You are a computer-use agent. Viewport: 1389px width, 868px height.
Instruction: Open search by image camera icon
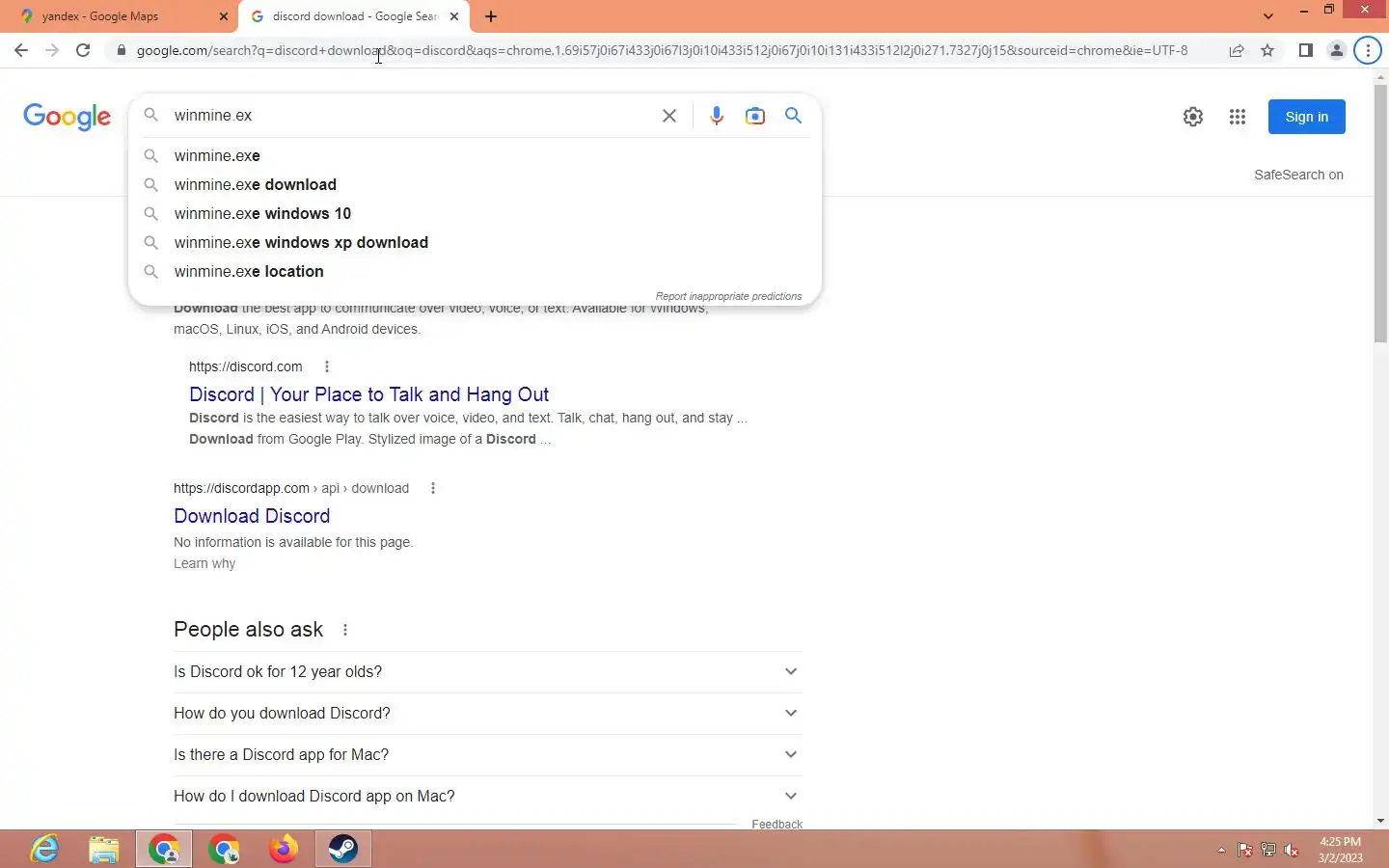click(755, 116)
